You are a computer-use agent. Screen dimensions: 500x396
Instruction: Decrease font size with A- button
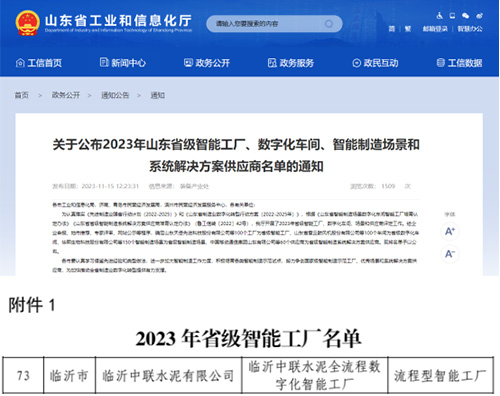coord(450,254)
